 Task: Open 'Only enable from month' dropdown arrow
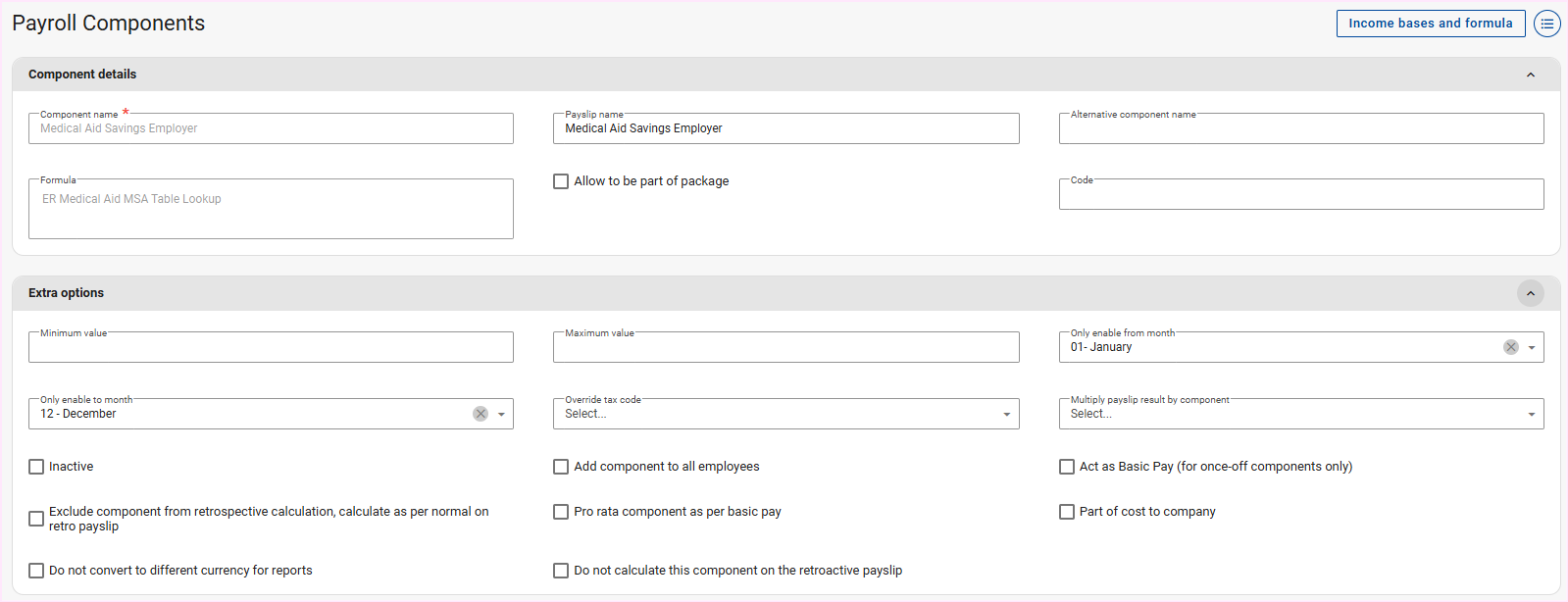tap(1532, 347)
